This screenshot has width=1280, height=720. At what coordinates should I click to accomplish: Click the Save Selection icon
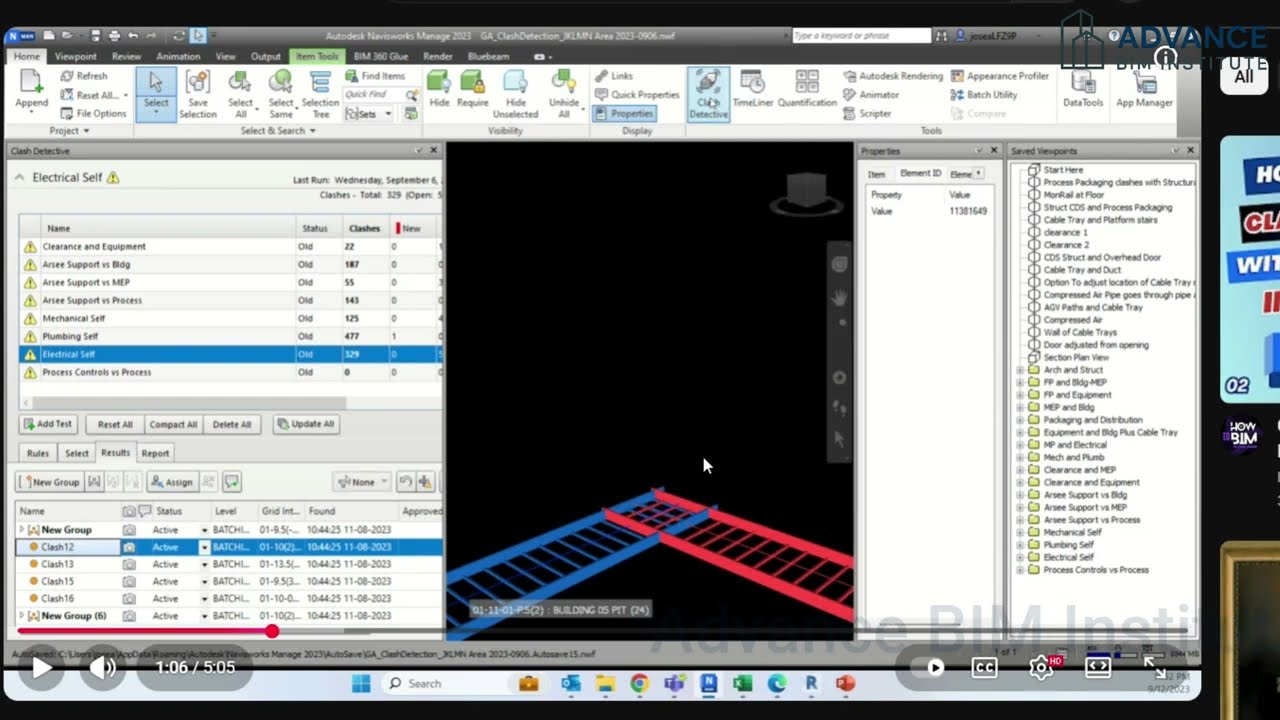(198, 83)
